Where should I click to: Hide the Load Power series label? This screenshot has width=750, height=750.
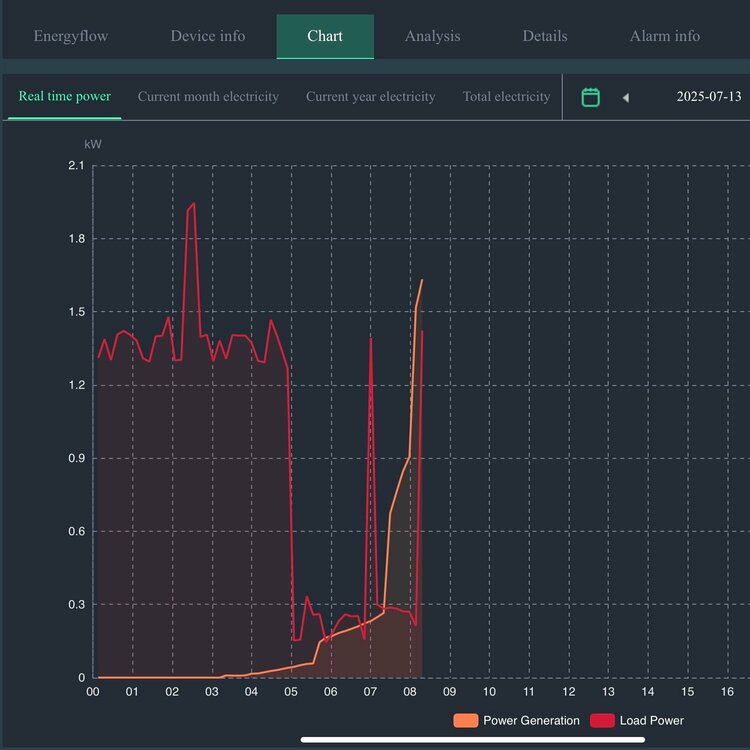click(x=651, y=720)
